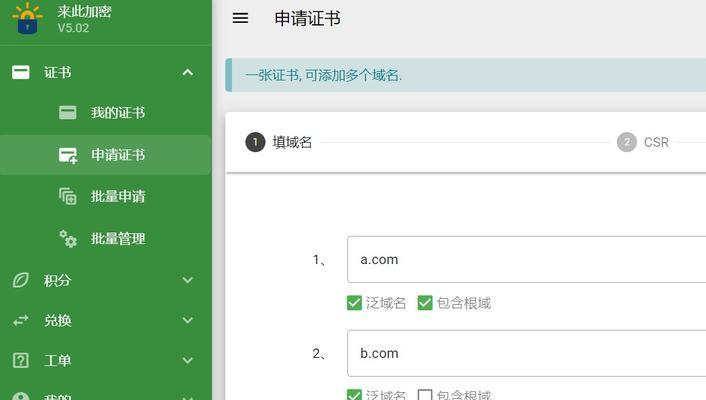
Task: Click the b.com domain input field
Action: [526, 353]
